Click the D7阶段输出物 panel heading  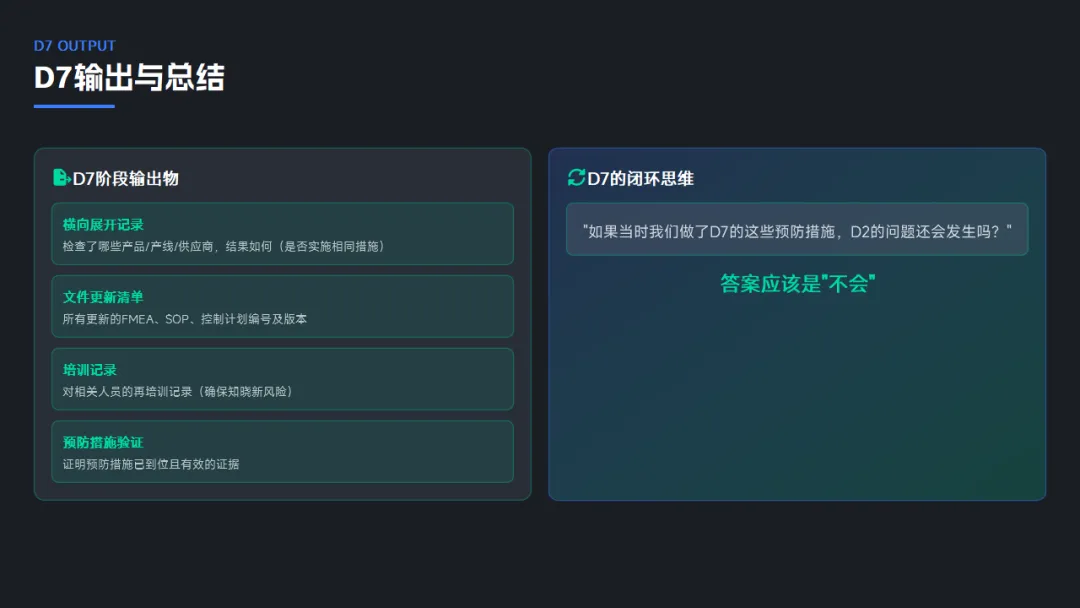(x=125, y=179)
